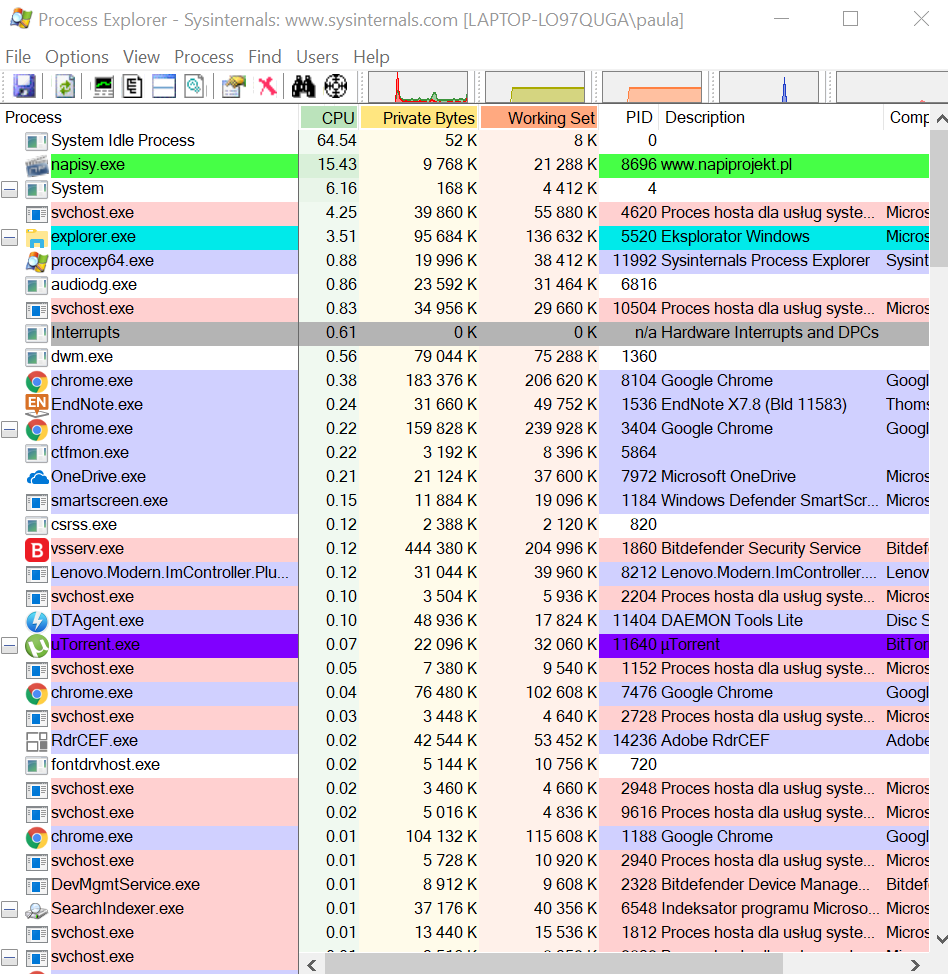Open the Options menu

(77, 57)
